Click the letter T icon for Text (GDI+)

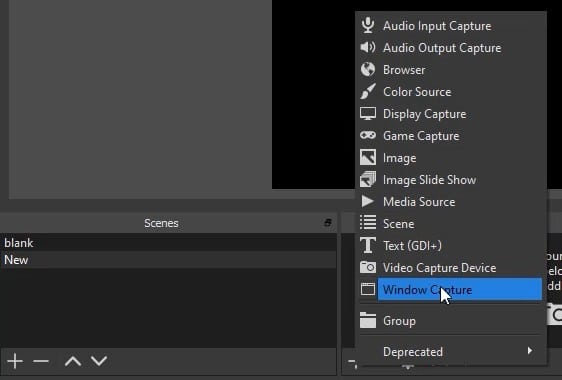(x=368, y=246)
